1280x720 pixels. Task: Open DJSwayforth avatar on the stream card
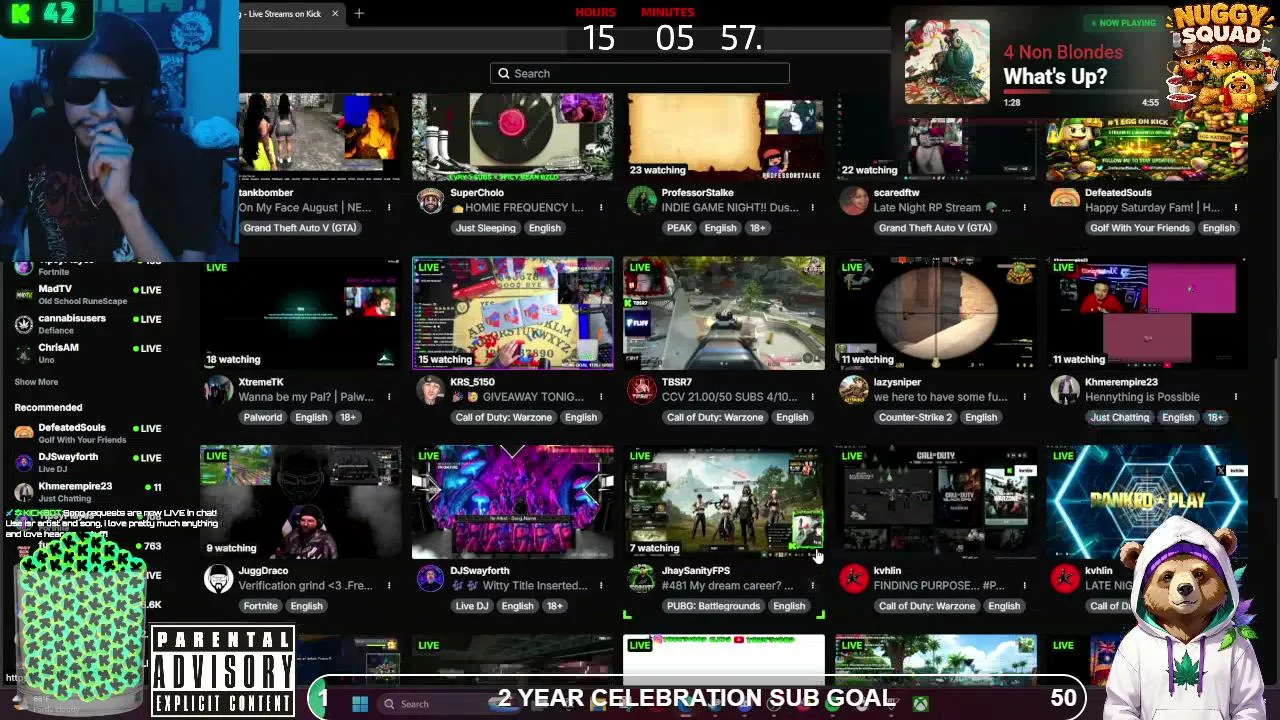click(430, 578)
